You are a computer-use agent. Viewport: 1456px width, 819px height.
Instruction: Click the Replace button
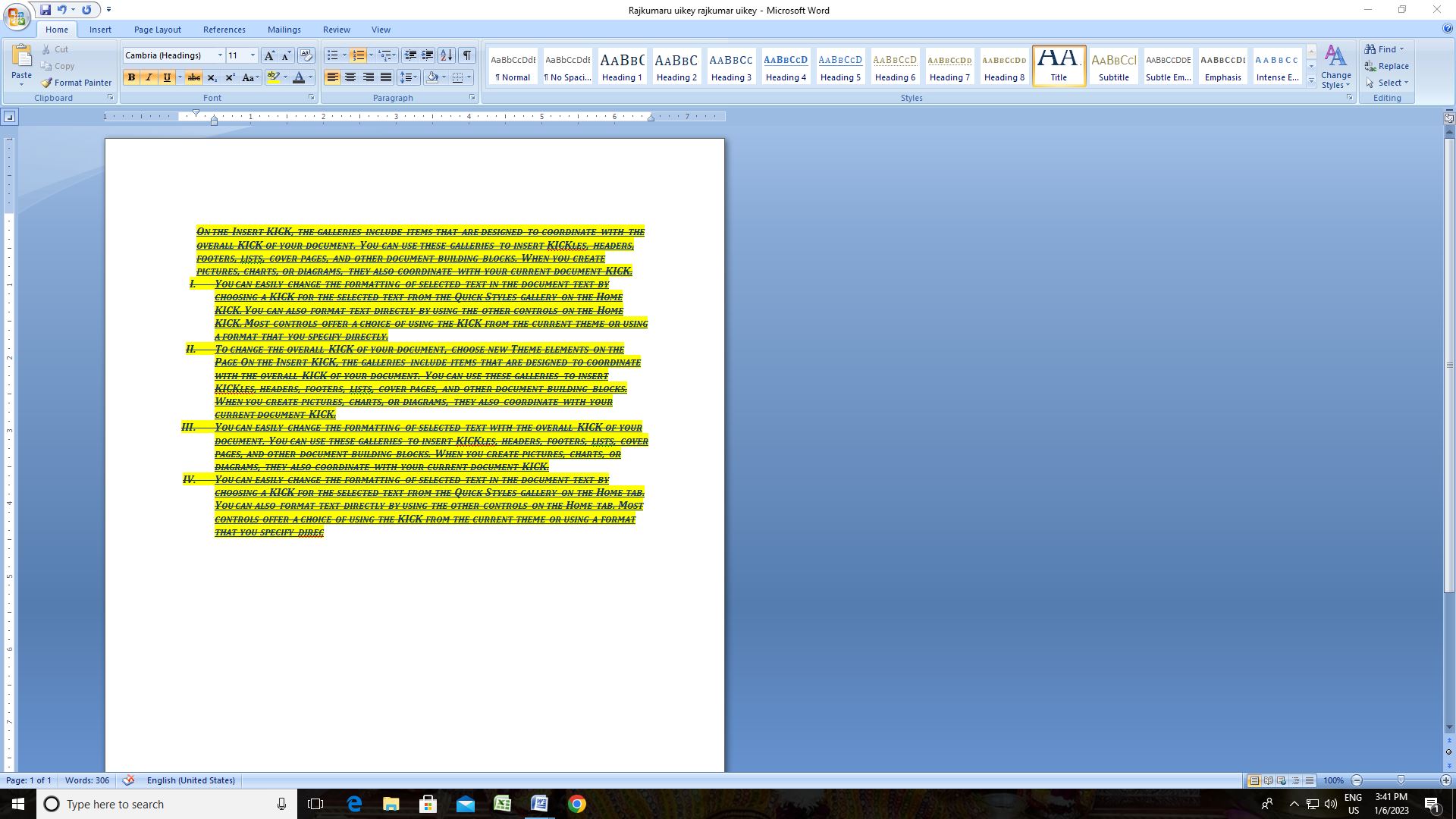pyautogui.click(x=1386, y=66)
